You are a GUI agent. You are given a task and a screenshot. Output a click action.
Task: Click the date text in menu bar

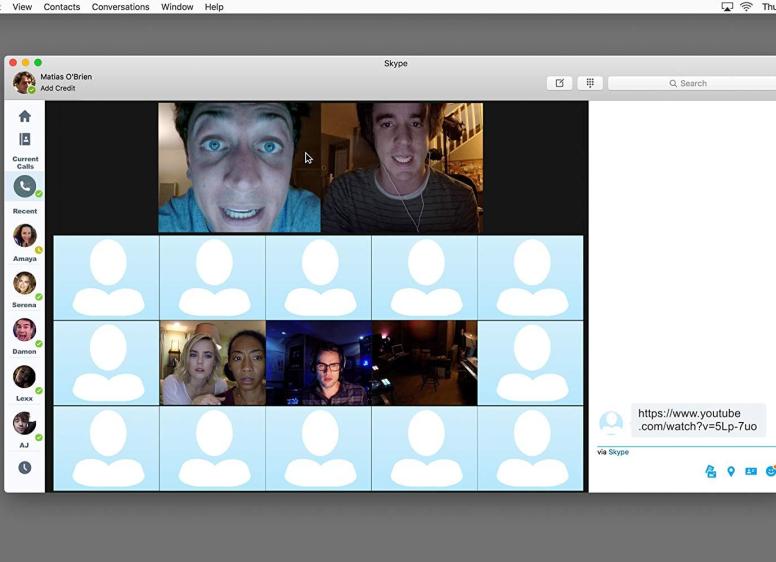point(769,7)
